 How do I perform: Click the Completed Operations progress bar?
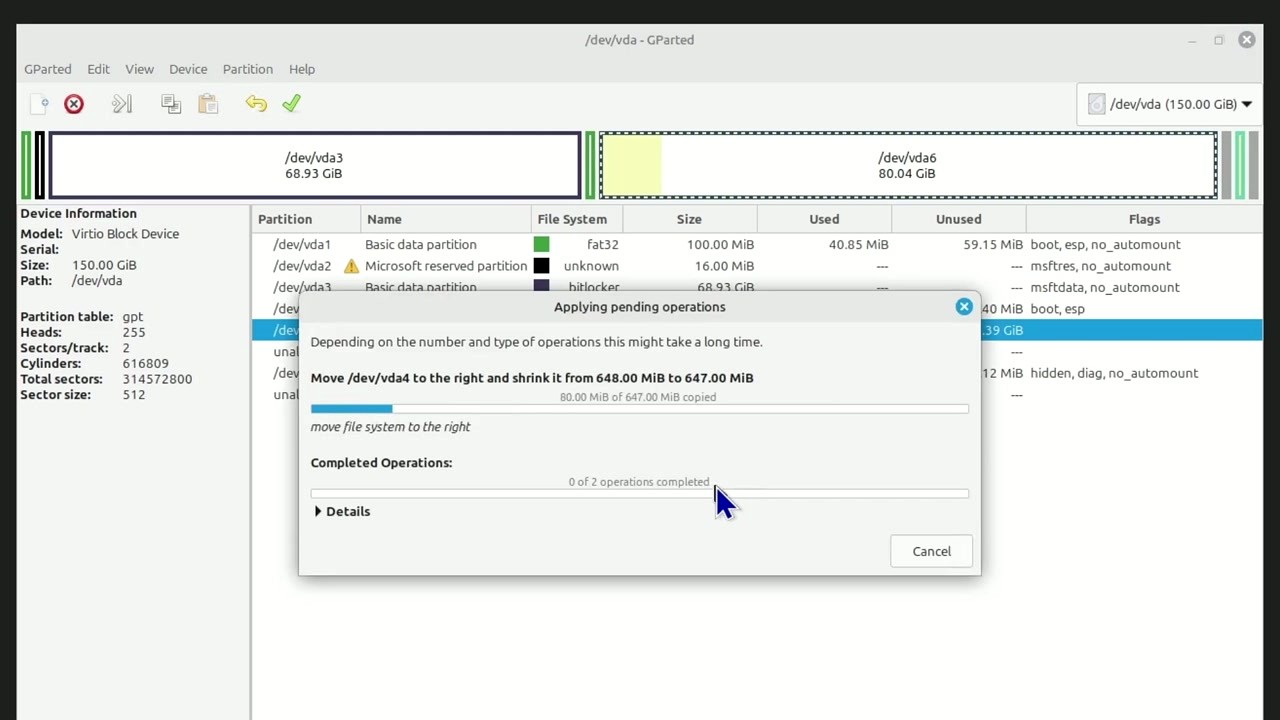(639, 493)
